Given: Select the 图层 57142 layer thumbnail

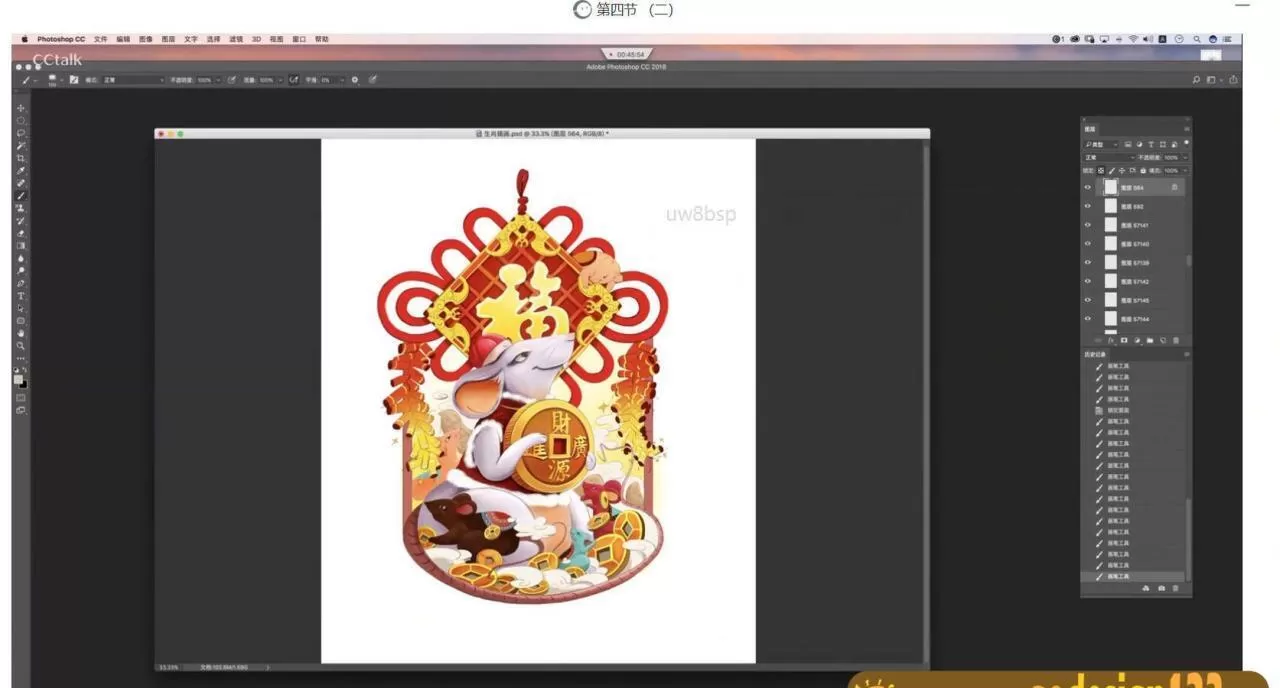Looking at the screenshot, I should (1110, 281).
